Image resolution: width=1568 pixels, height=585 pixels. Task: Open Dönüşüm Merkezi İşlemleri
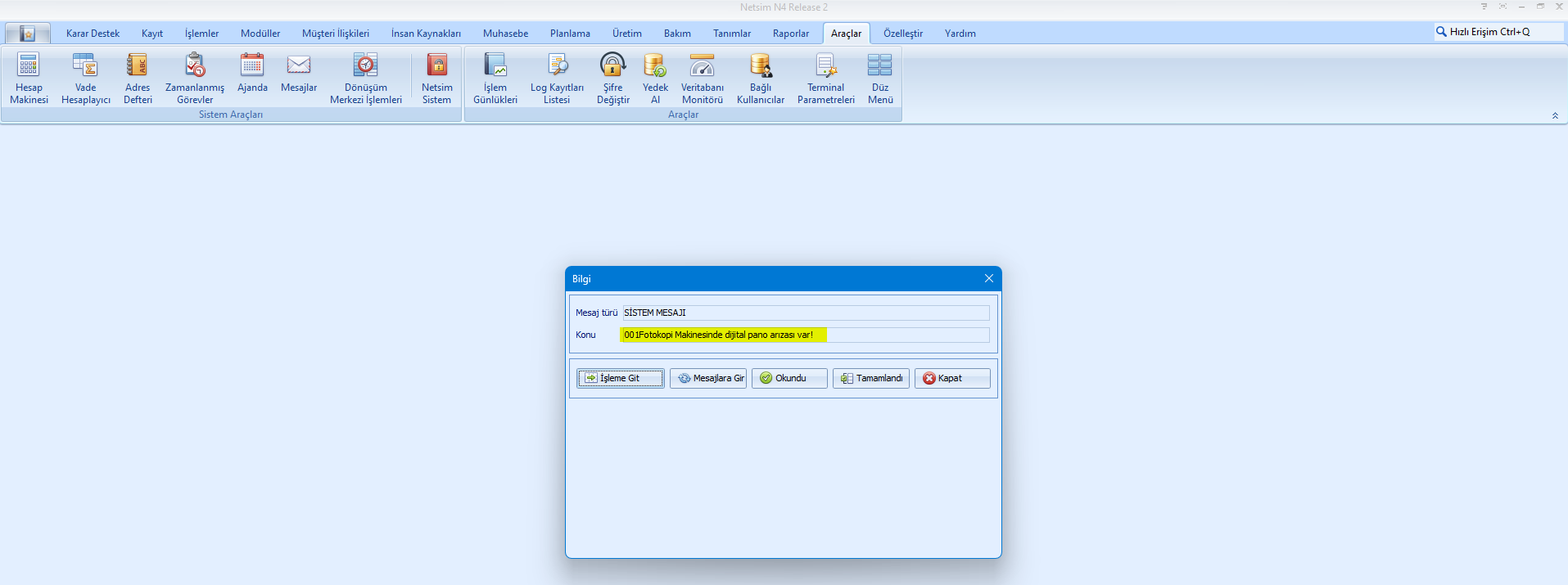(x=366, y=79)
